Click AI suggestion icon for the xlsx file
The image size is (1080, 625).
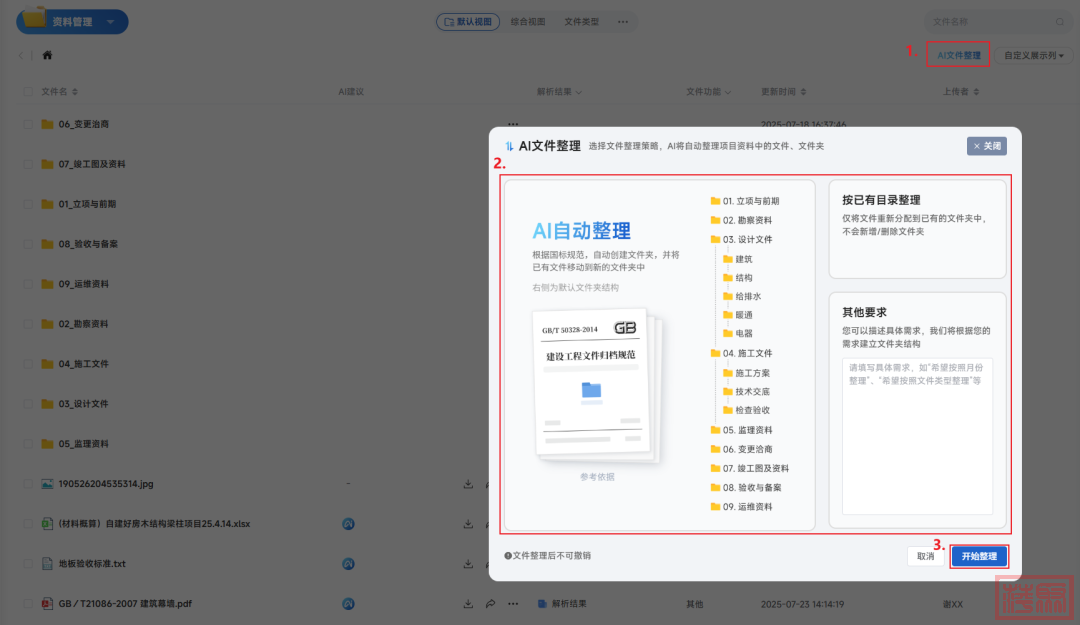(x=348, y=524)
